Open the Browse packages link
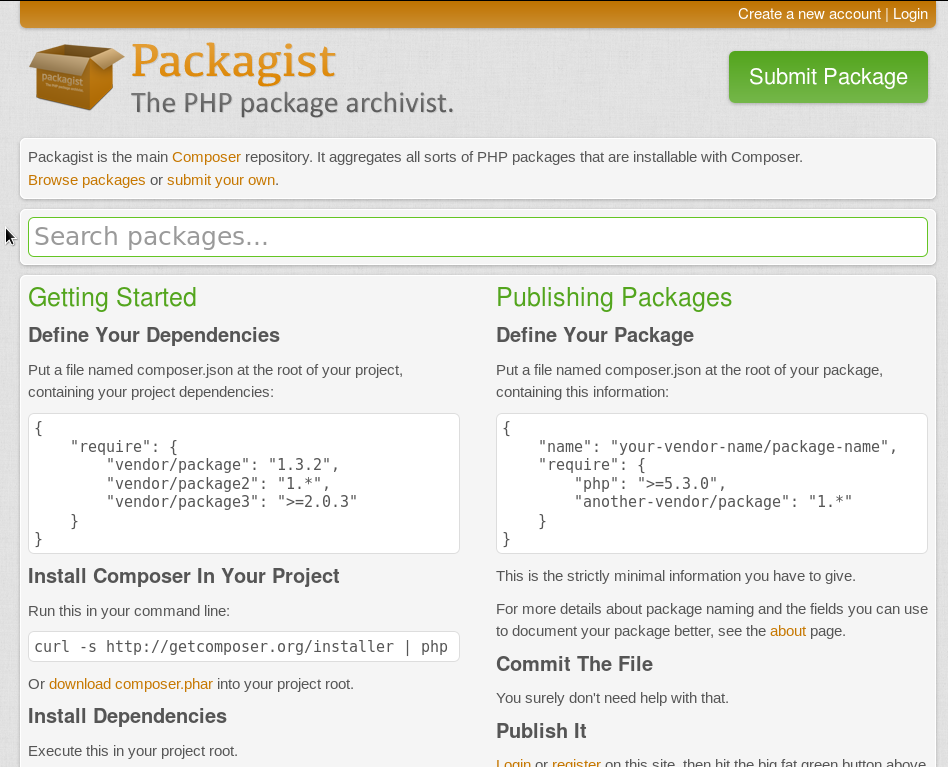 (86, 180)
